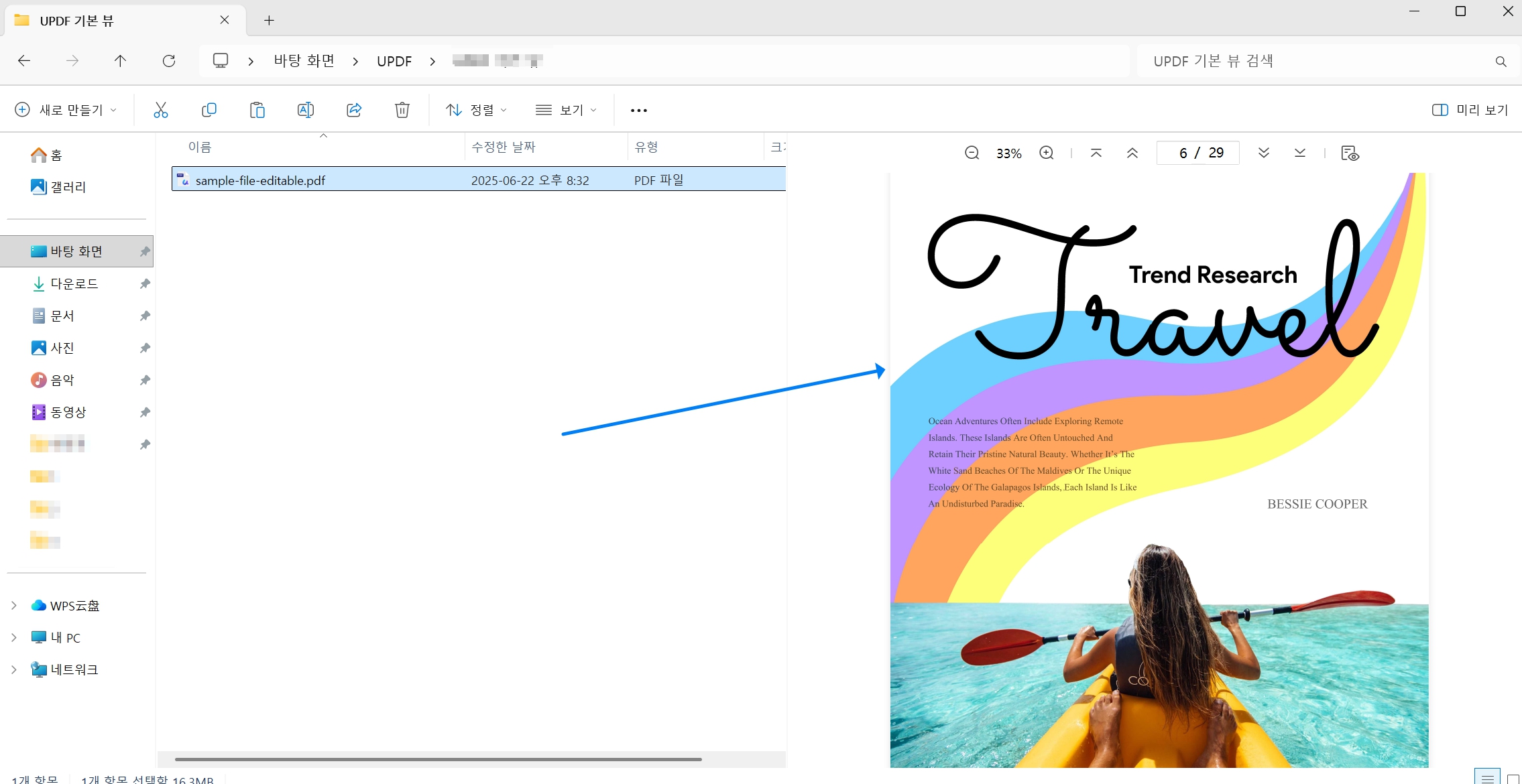
Task: Go to next page in preview
Action: (1264, 153)
